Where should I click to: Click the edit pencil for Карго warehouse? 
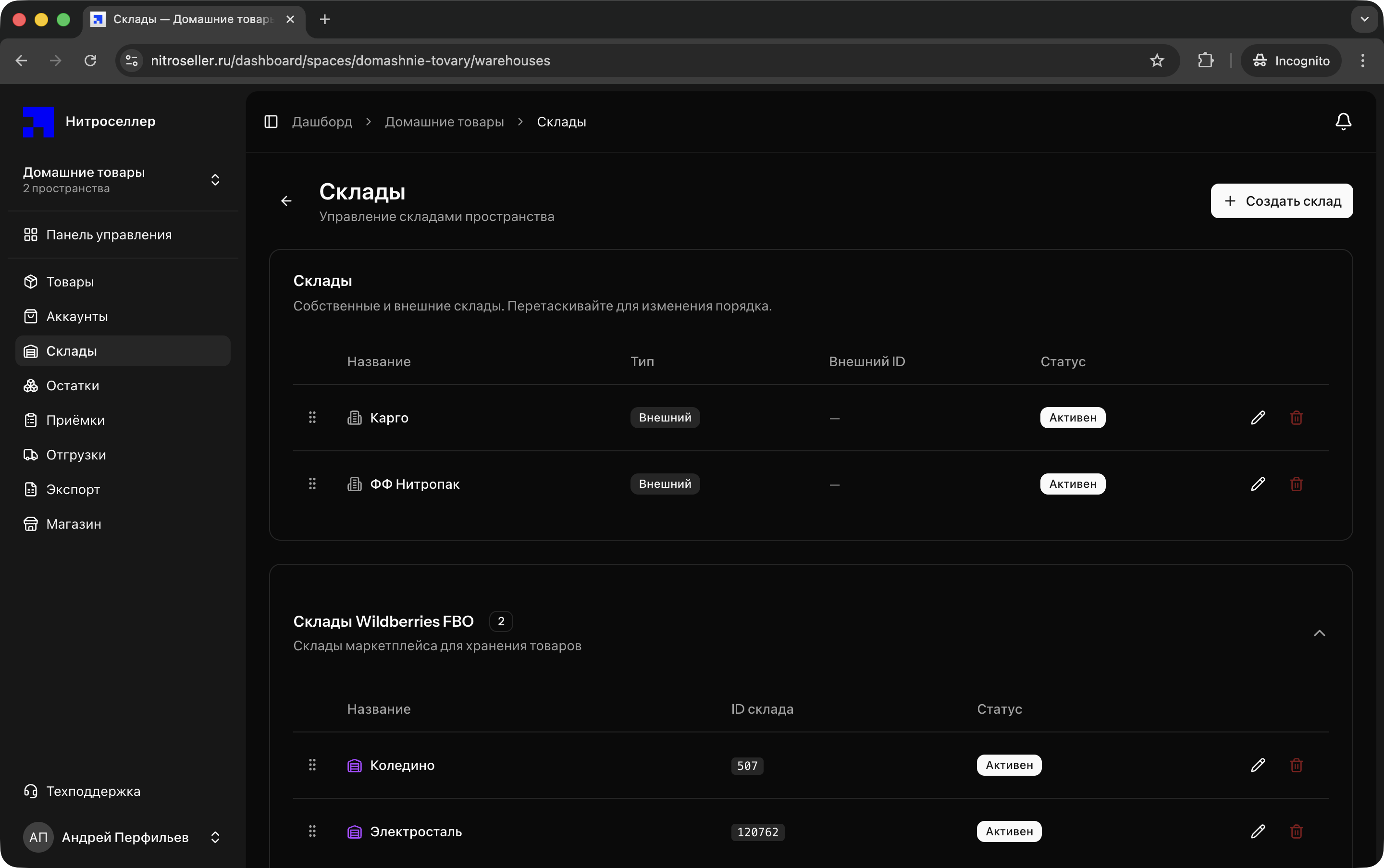(1258, 417)
